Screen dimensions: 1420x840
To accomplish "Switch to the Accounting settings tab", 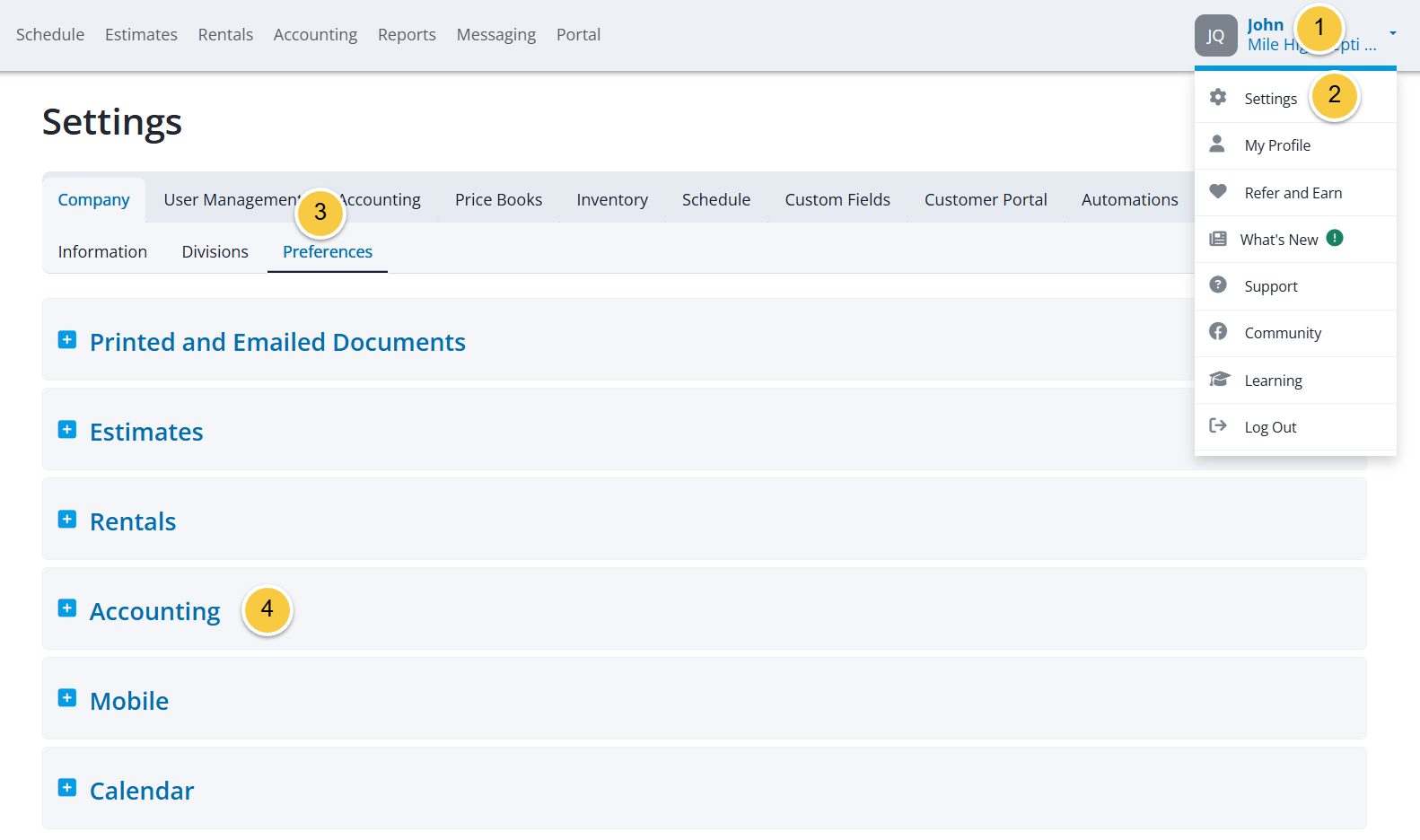I will [x=381, y=199].
